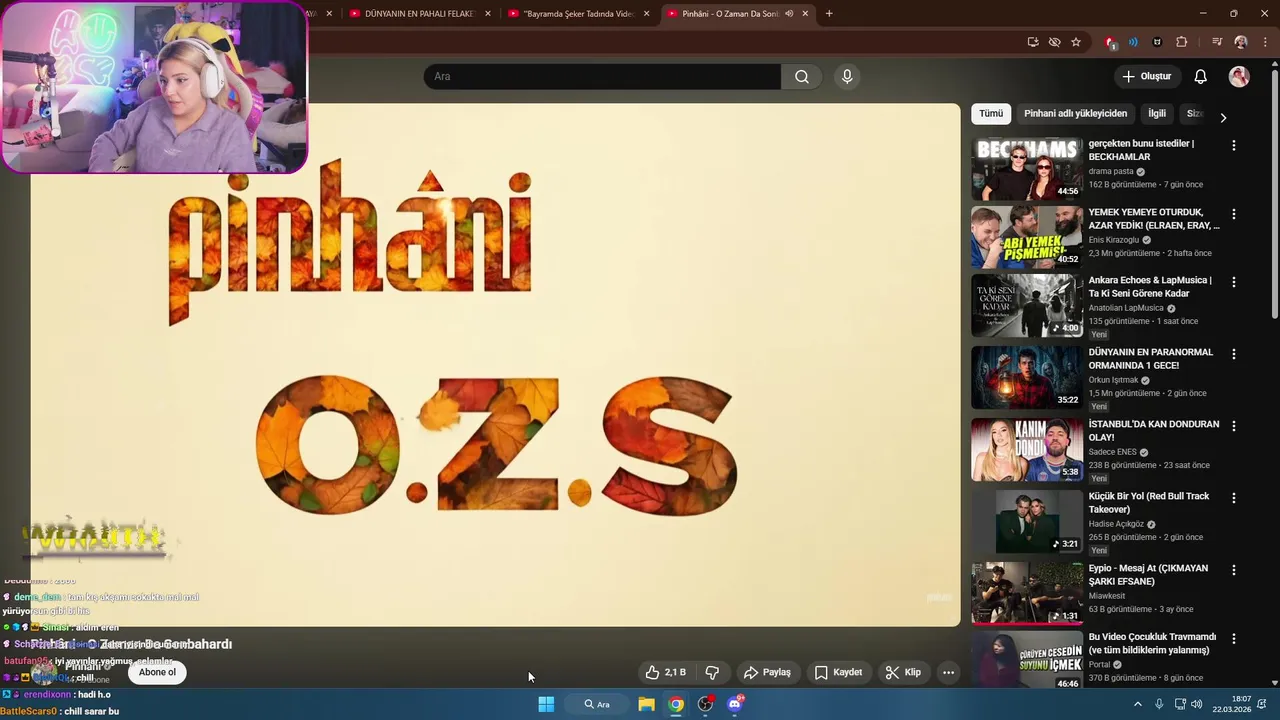
Task: Dislike the video with thumbs-down icon
Action: [x=713, y=672]
